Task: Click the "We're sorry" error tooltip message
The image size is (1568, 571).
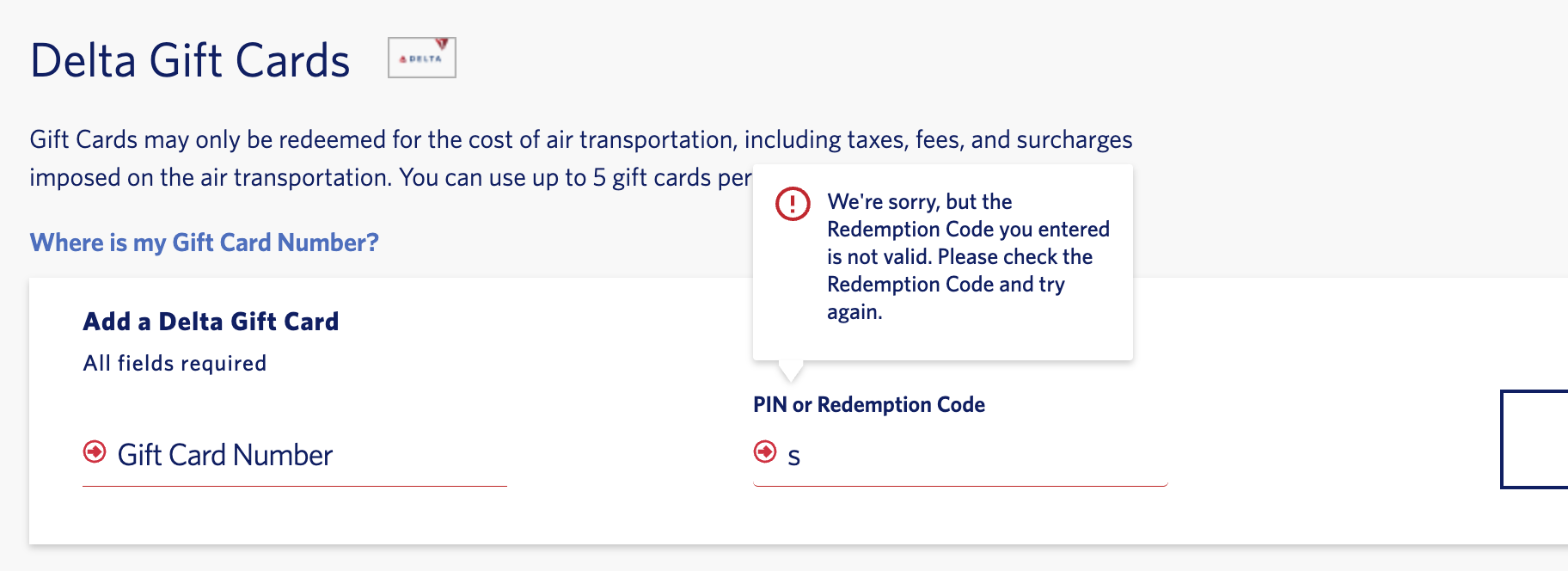Action: point(967,256)
